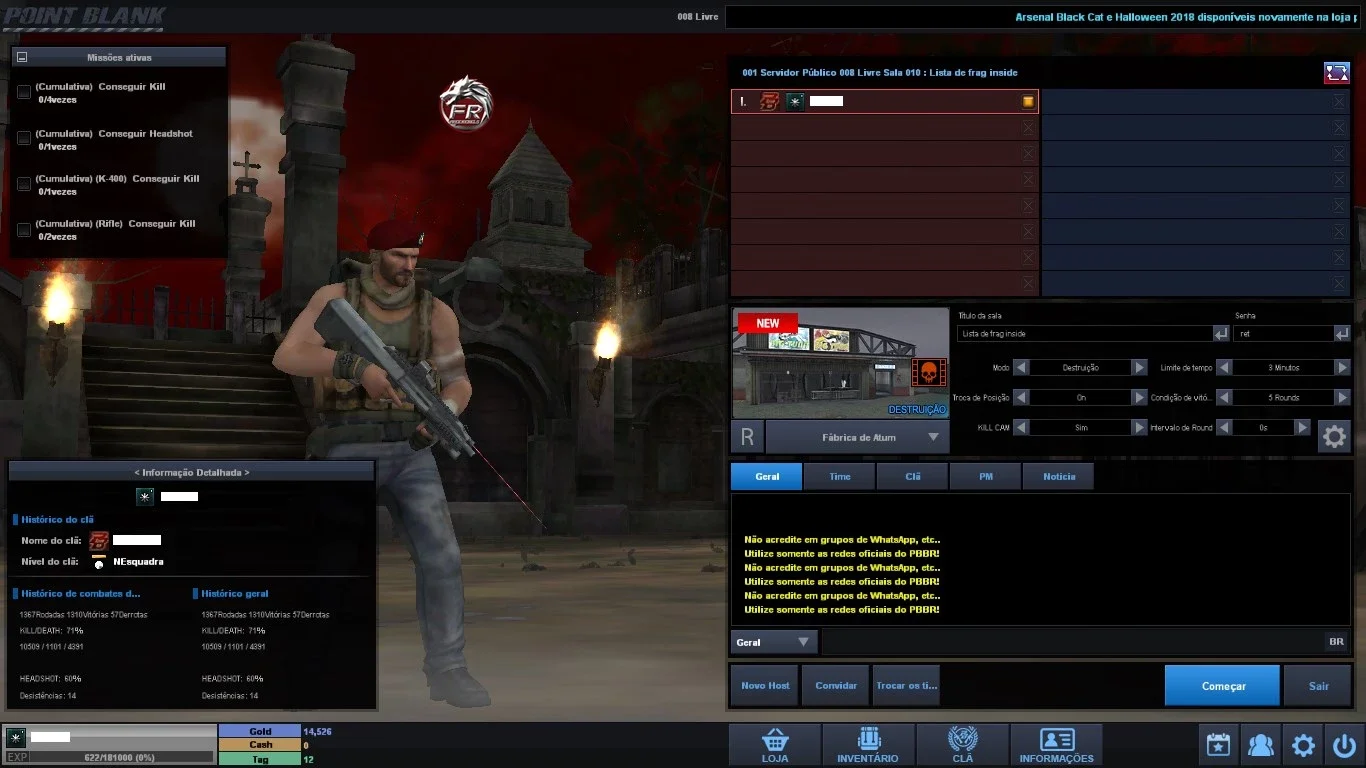
Task: Open the friends community icon
Action: click(1260, 745)
